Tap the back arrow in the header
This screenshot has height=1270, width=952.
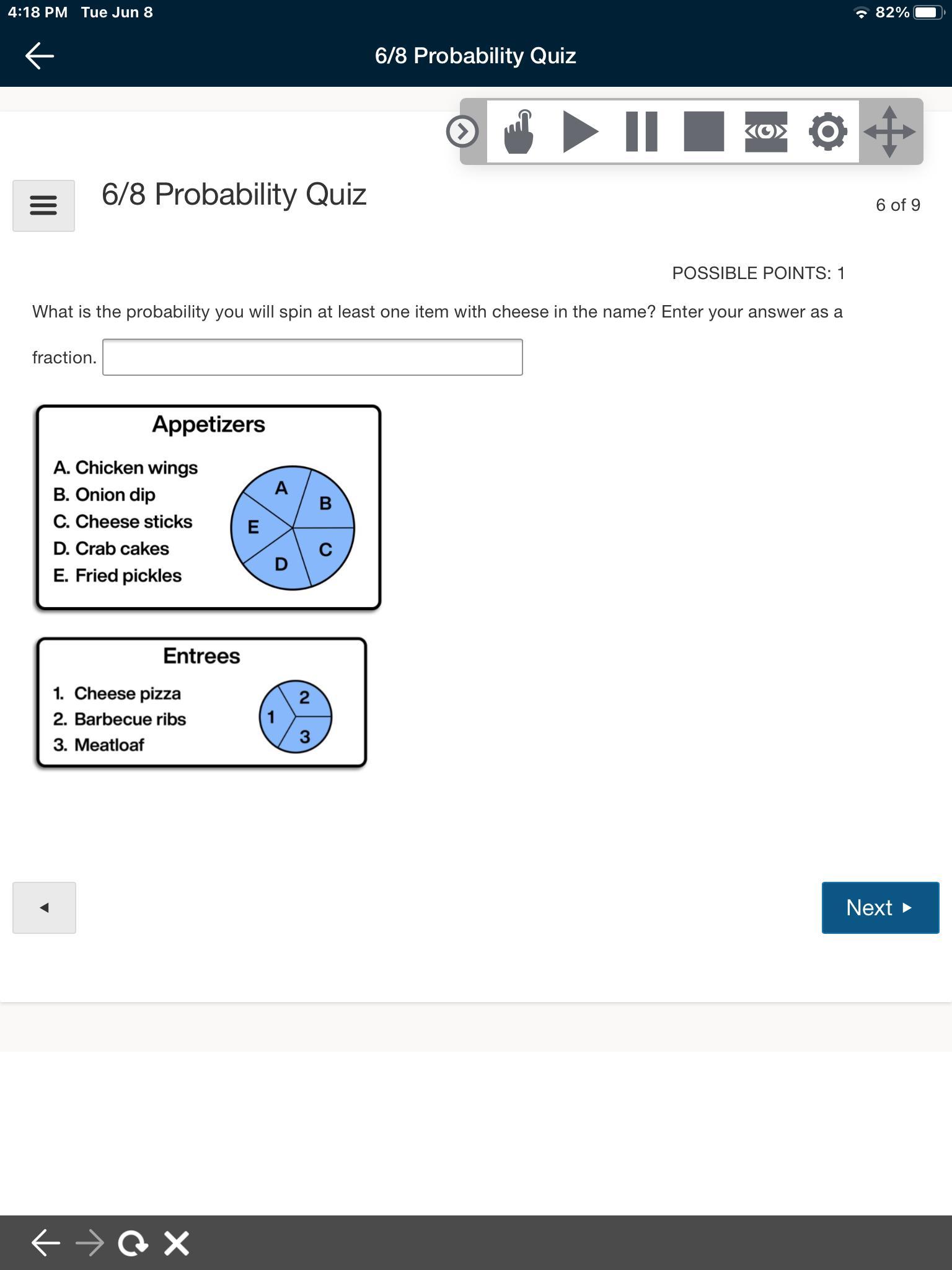pyautogui.click(x=40, y=56)
